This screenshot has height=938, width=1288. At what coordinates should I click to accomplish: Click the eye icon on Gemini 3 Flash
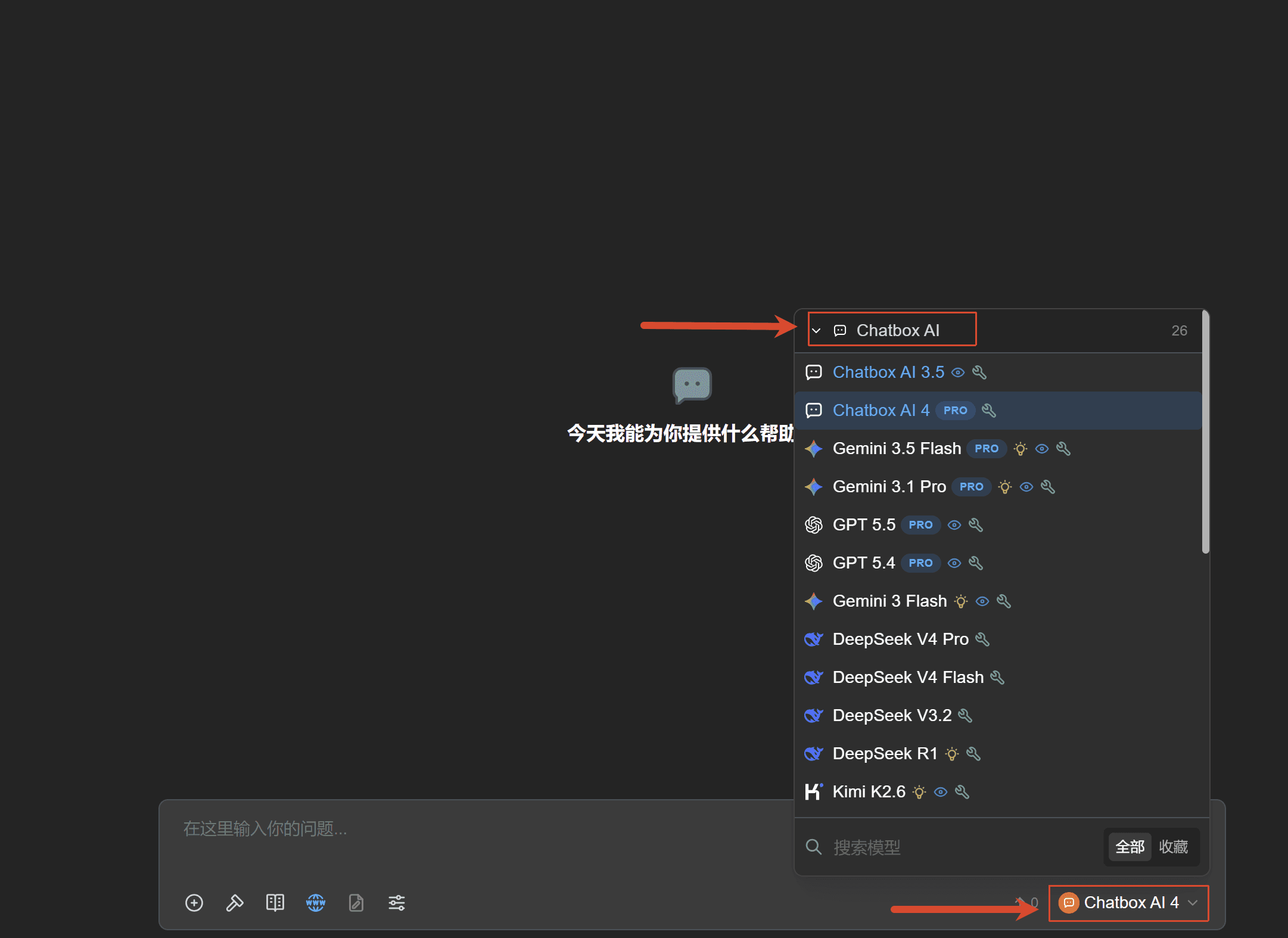click(x=982, y=601)
